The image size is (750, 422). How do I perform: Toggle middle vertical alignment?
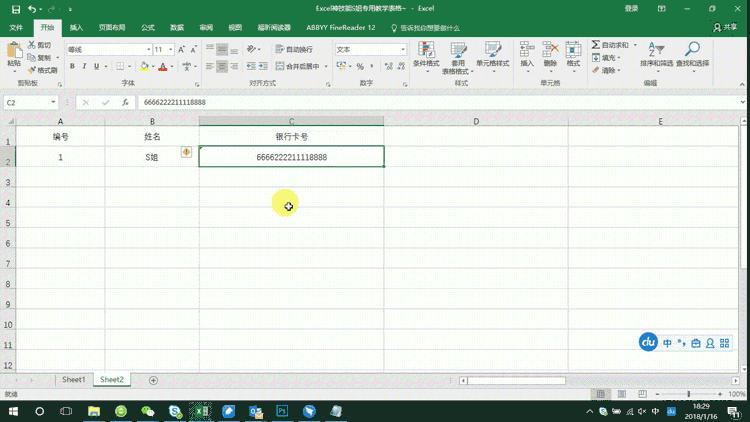click(222, 49)
